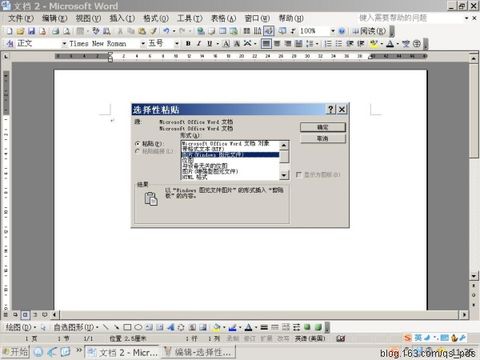Image resolution: width=480 pixels, height=360 pixels.
Task: Open the 绘图 (Draw) dropdown menu
Action: click(x=21, y=327)
